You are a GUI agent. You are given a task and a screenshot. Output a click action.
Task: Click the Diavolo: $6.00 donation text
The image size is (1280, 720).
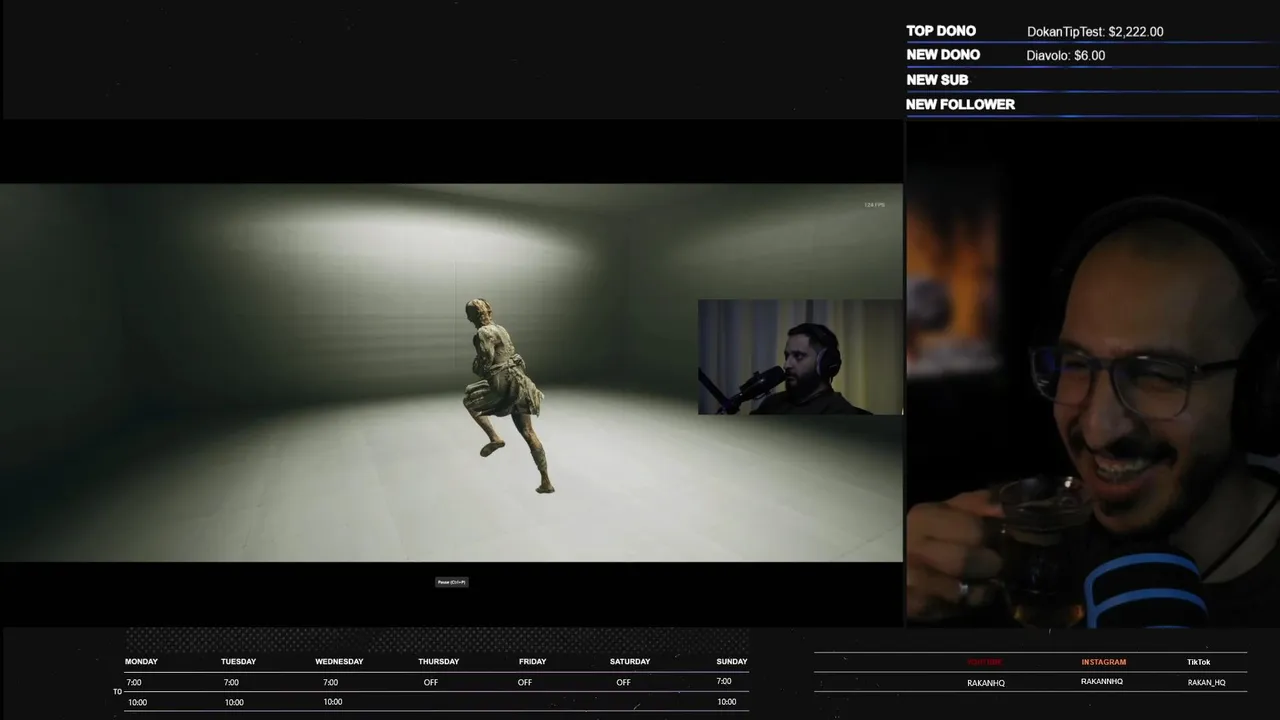pos(1065,56)
